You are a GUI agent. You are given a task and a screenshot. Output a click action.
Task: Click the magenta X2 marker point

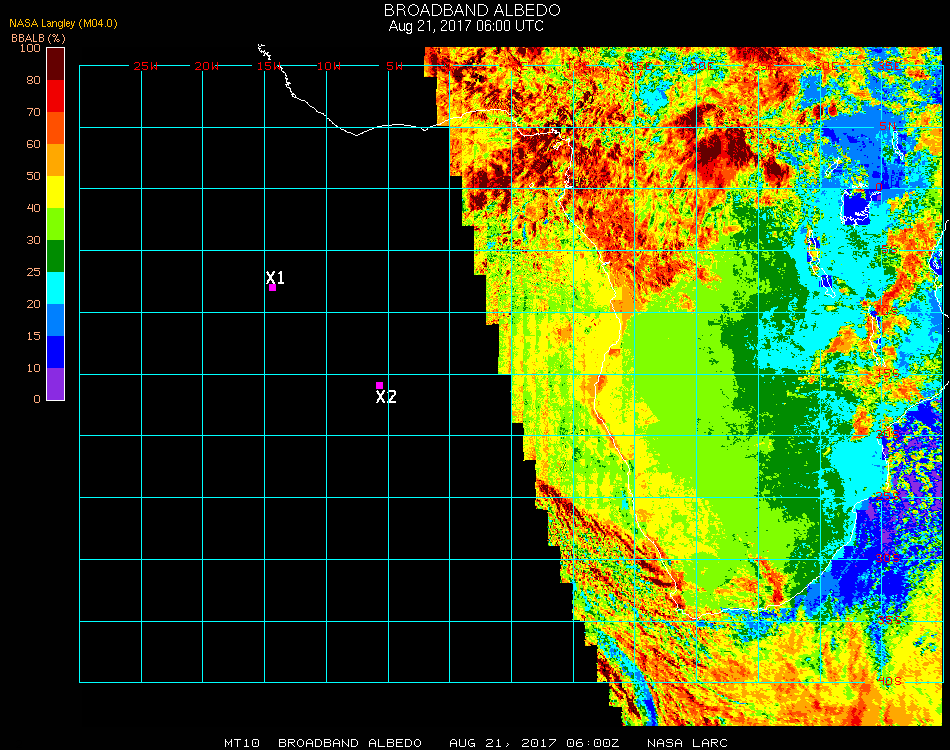click(x=379, y=385)
